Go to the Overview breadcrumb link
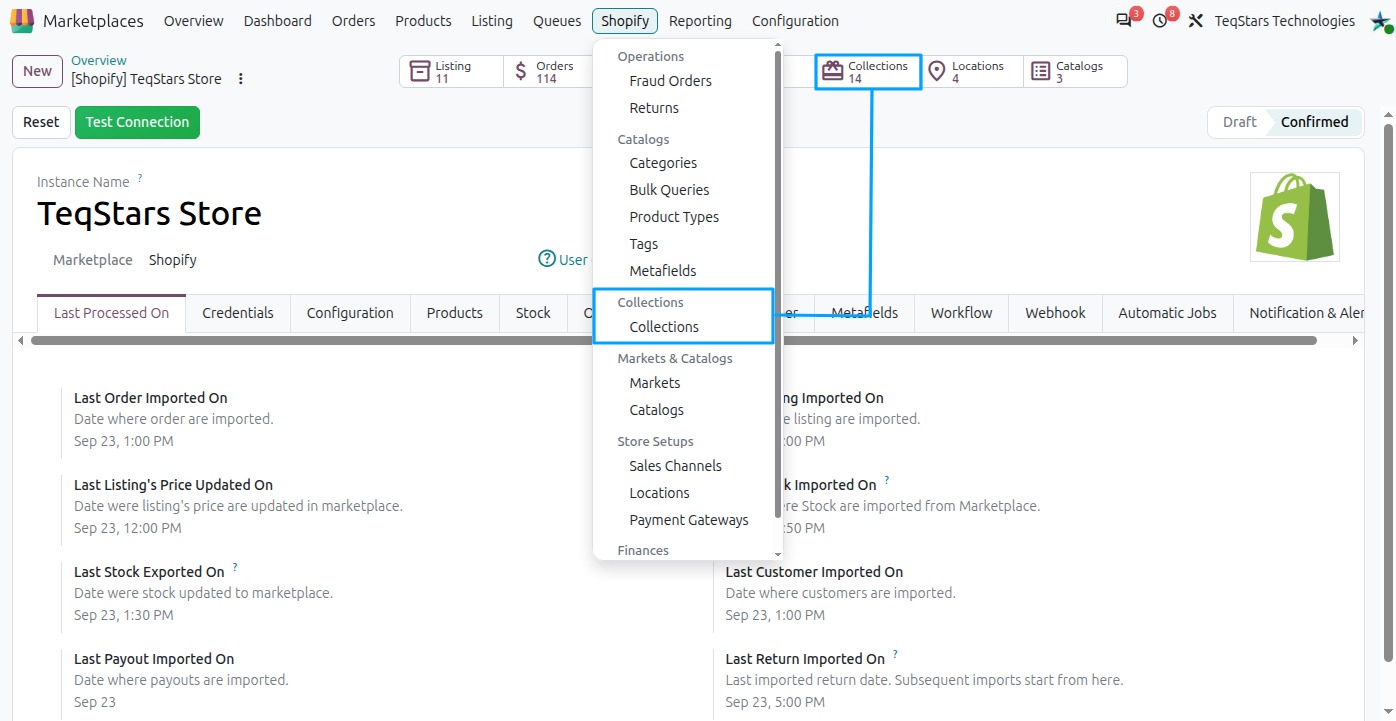 point(99,61)
